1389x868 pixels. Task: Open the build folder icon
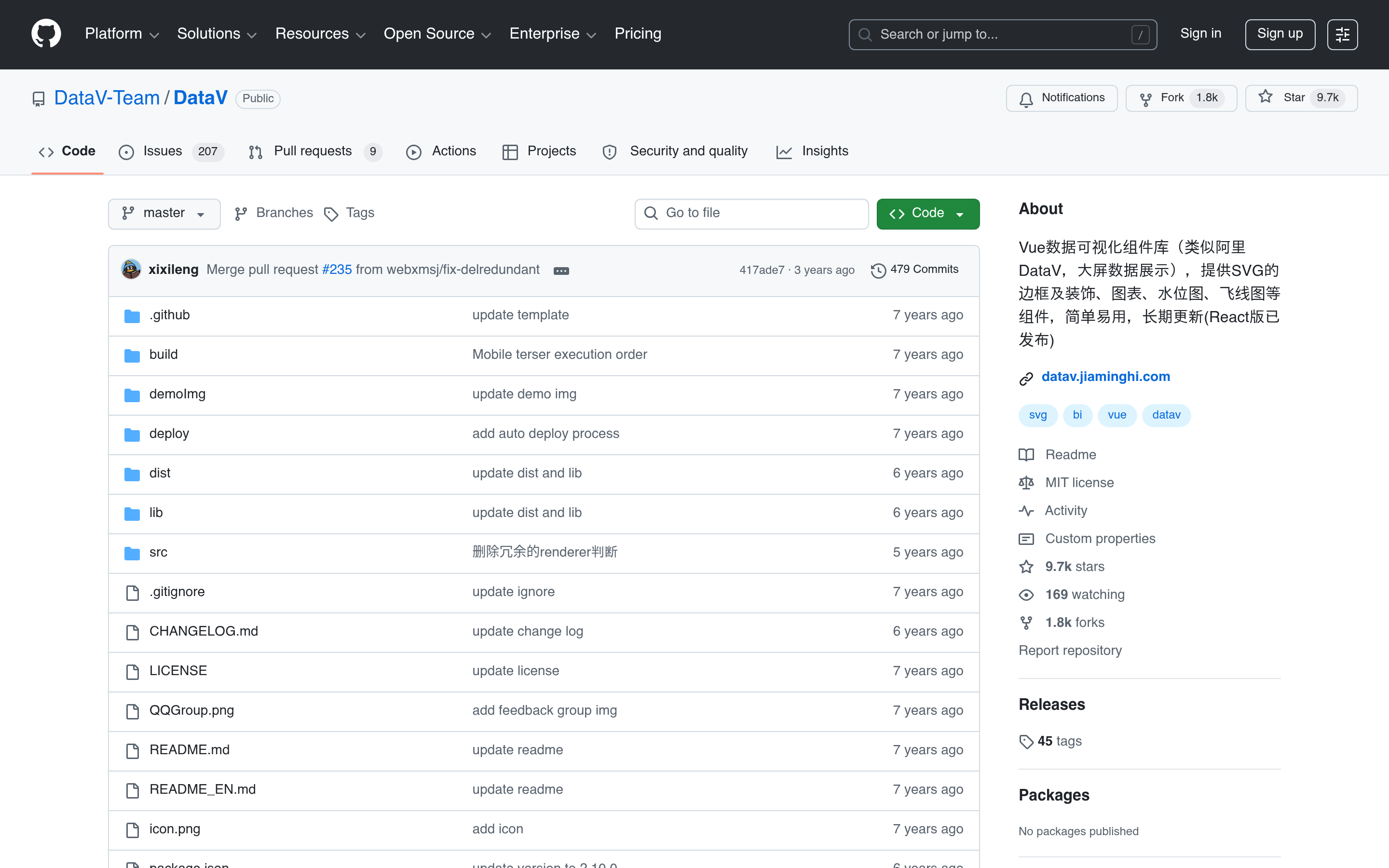(x=132, y=355)
